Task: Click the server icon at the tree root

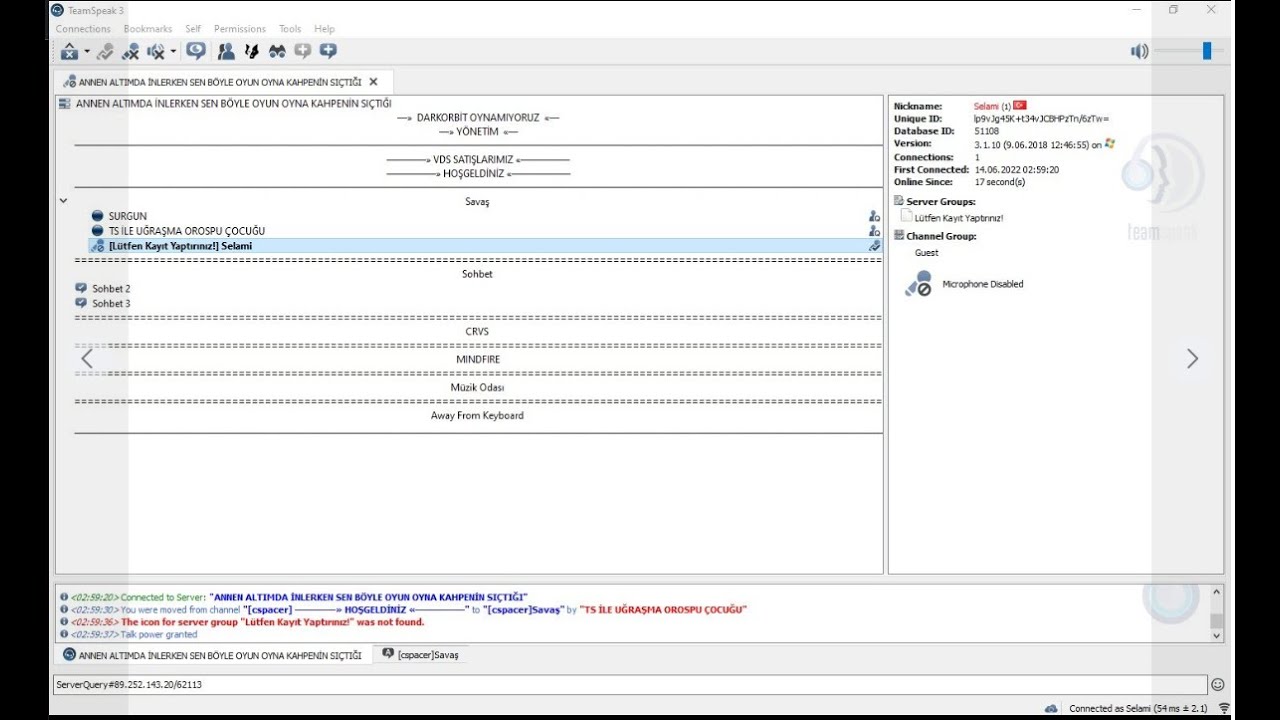Action: coord(65,103)
